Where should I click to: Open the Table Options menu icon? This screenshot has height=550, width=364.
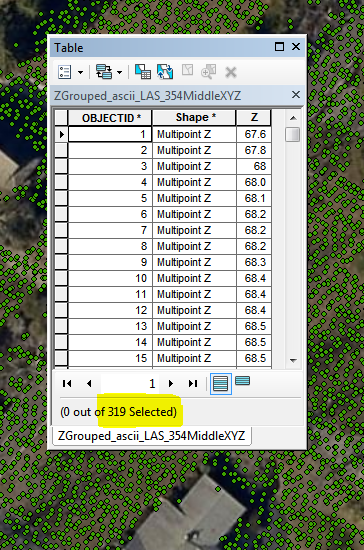pyautogui.click(x=65, y=72)
